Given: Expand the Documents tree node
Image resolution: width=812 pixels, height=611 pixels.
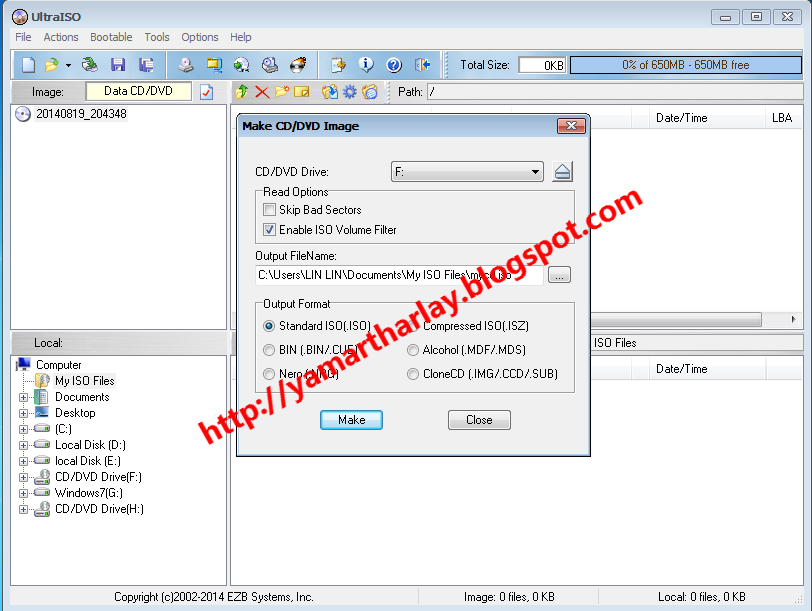Looking at the screenshot, I should [23, 398].
